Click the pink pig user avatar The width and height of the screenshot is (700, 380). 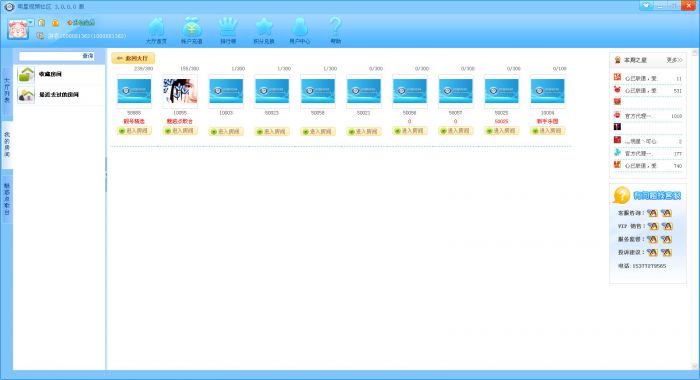(18, 29)
